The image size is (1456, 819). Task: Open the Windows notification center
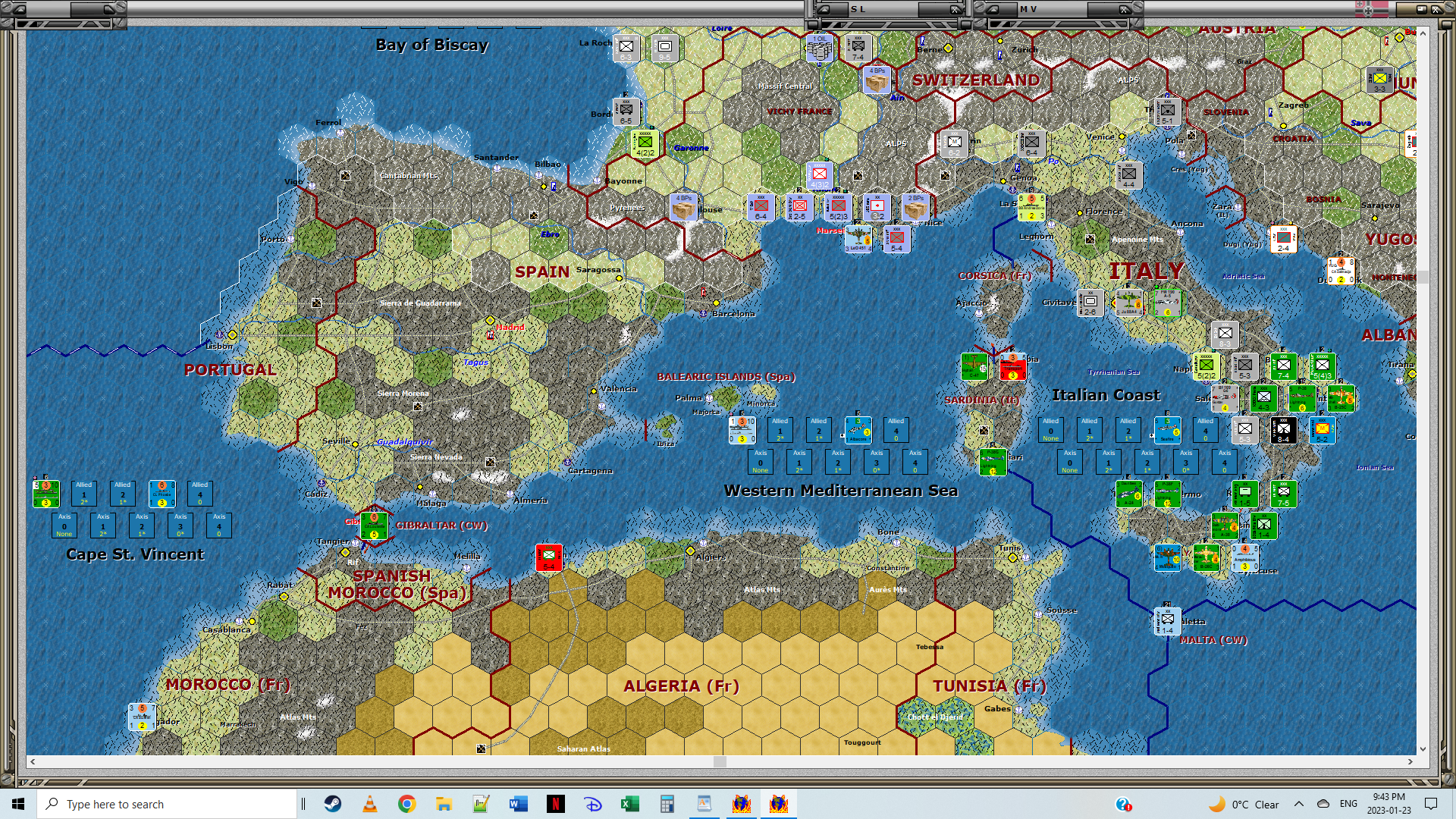pos(1432,804)
